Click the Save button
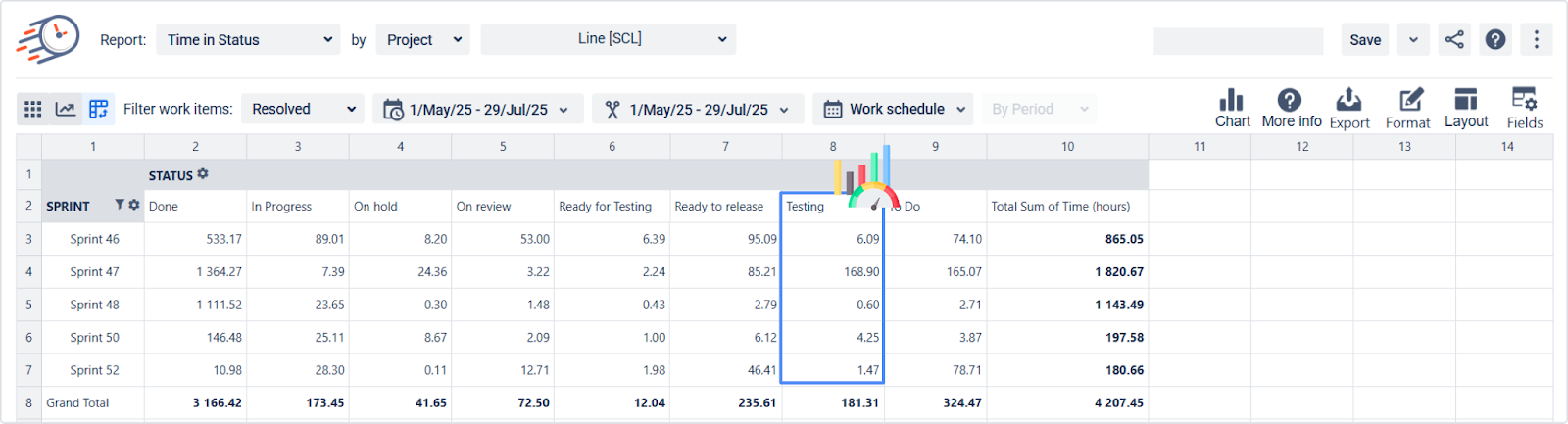The width and height of the screenshot is (1568, 424). 1365,40
